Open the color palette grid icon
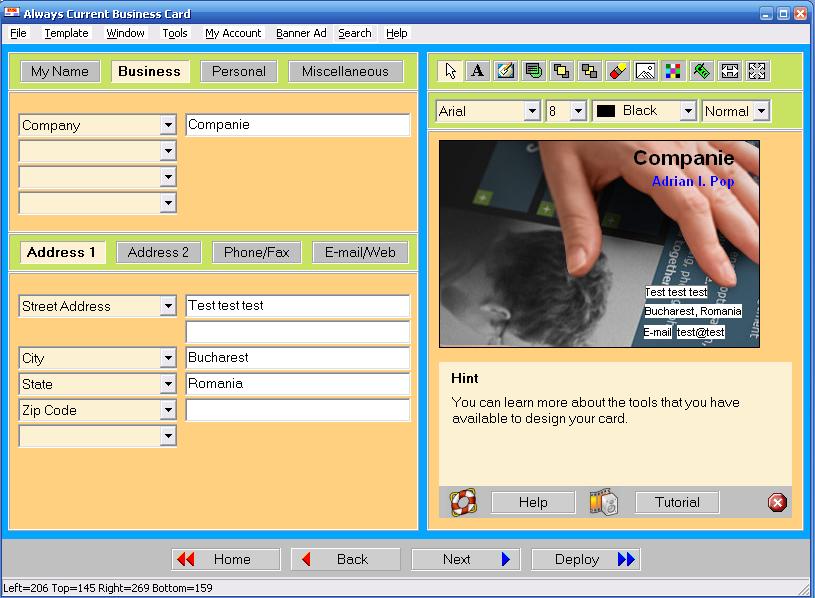The width and height of the screenshot is (815, 598). point(673,71)
